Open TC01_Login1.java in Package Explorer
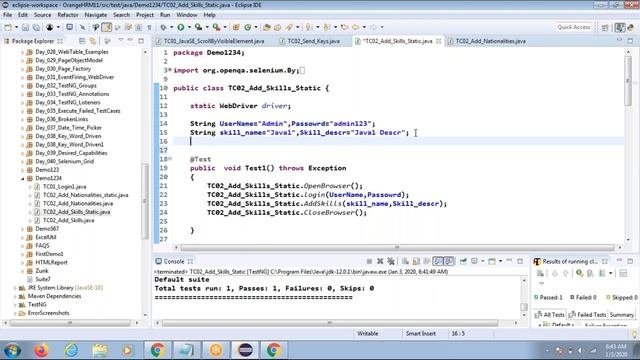Viewport: 640px width, 360px height. coord(64,187)
